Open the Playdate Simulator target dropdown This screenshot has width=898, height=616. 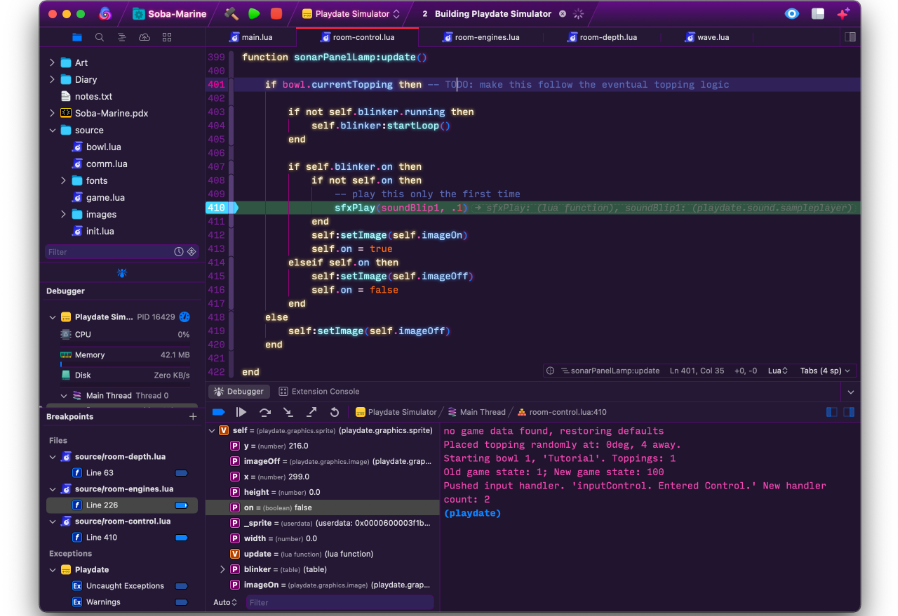351,14
